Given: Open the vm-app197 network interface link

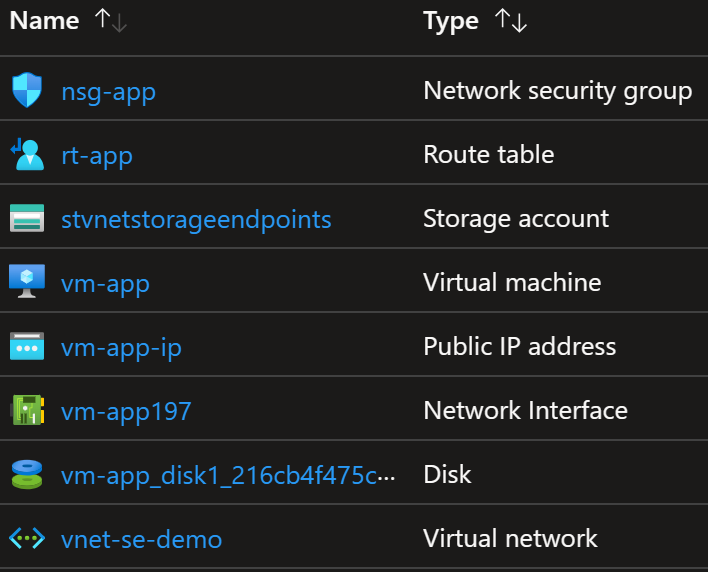Looking at the screenshot, I should [126, 411].
